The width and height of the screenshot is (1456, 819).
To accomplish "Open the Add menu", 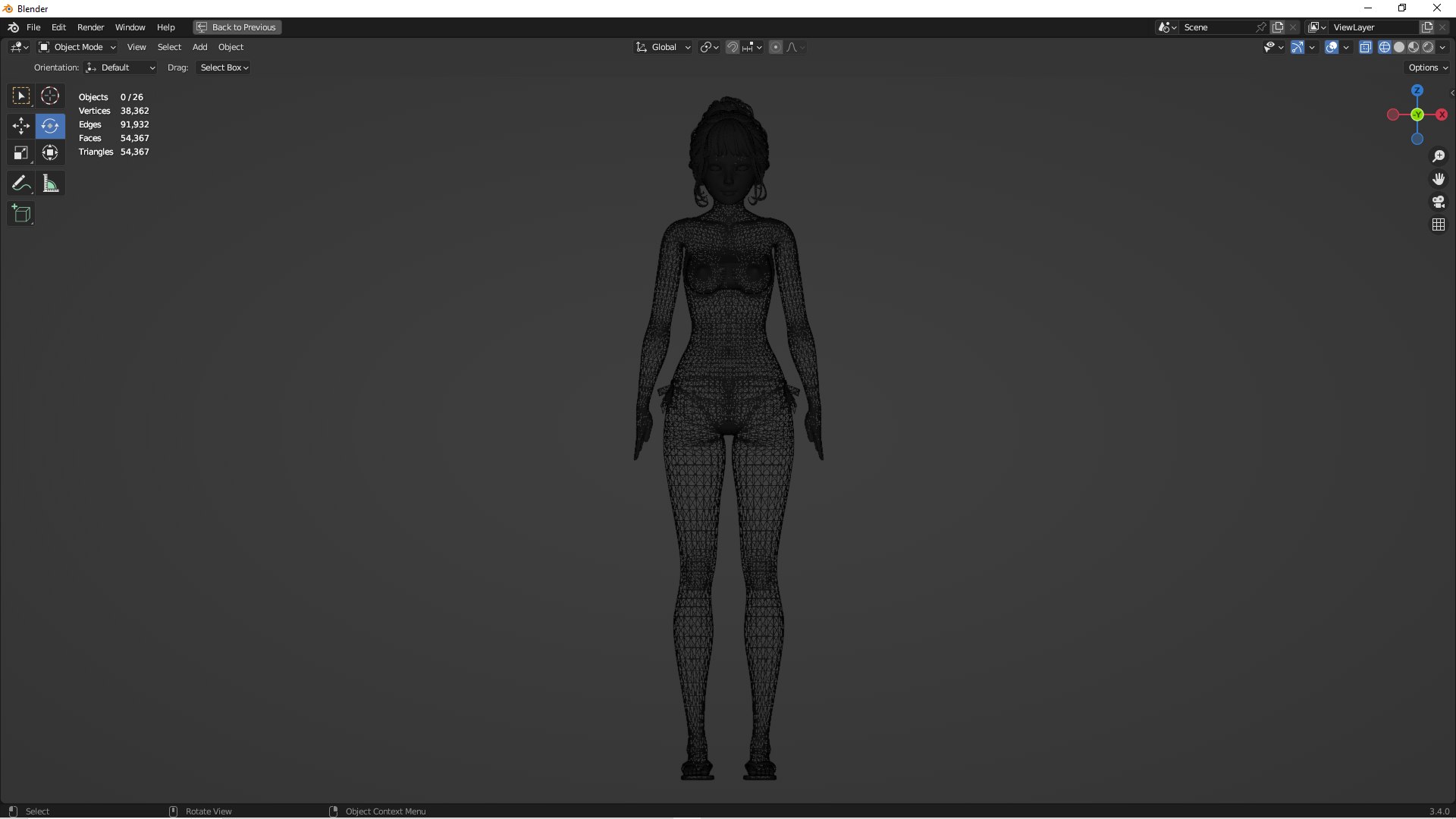I will point(199,47).
